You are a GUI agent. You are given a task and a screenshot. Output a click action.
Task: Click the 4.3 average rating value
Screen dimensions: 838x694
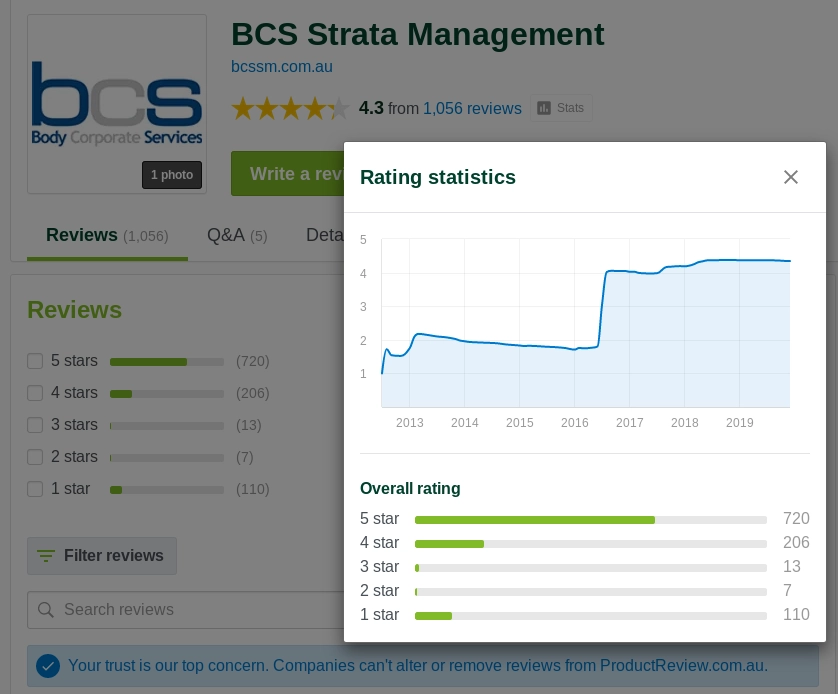click(x=371, y=108)
